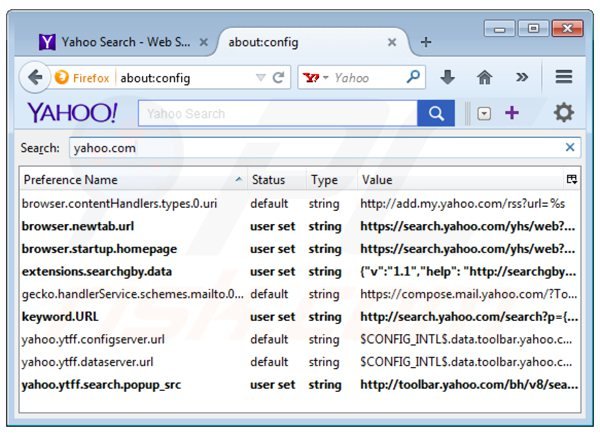Viewport: 600px width, 436px height.
Task: Select browser.contentHandlers.types.0.uri row
Action: pos(300,203)
